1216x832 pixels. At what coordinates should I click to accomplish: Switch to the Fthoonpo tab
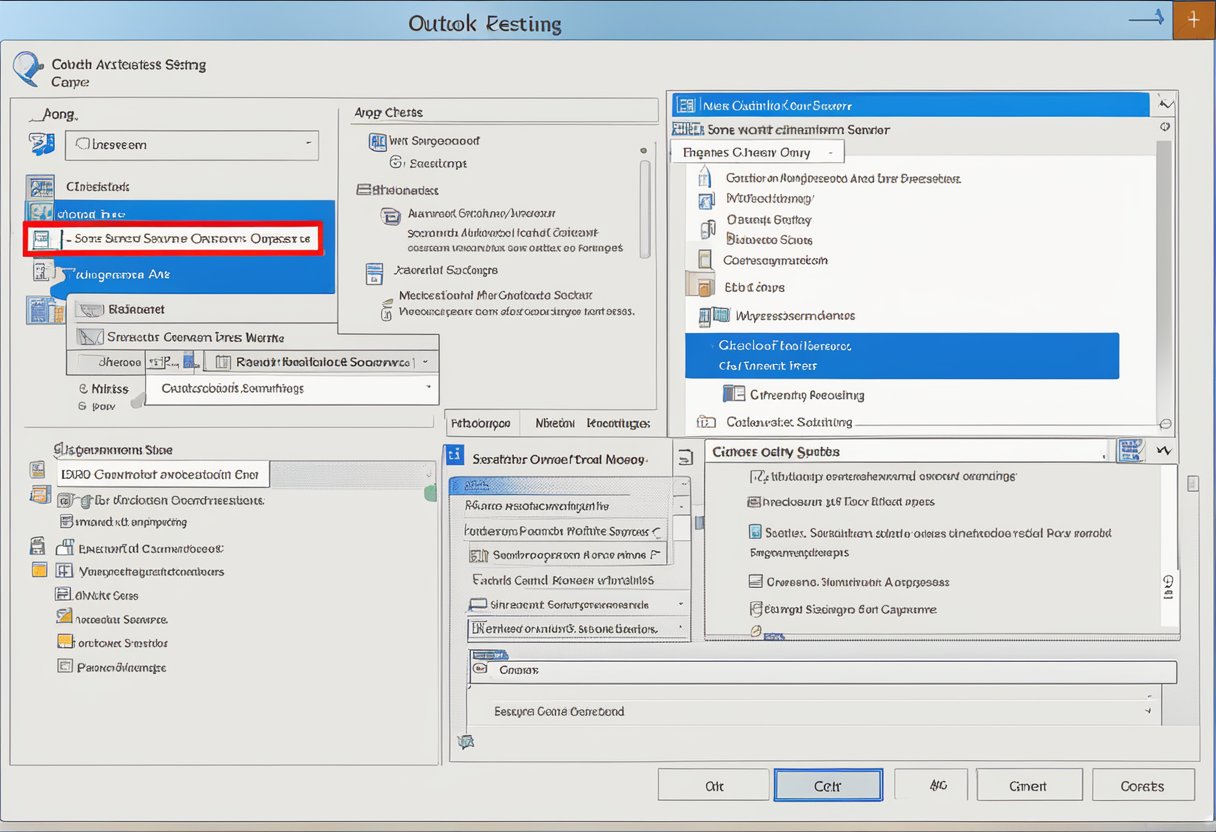(481, 423)
